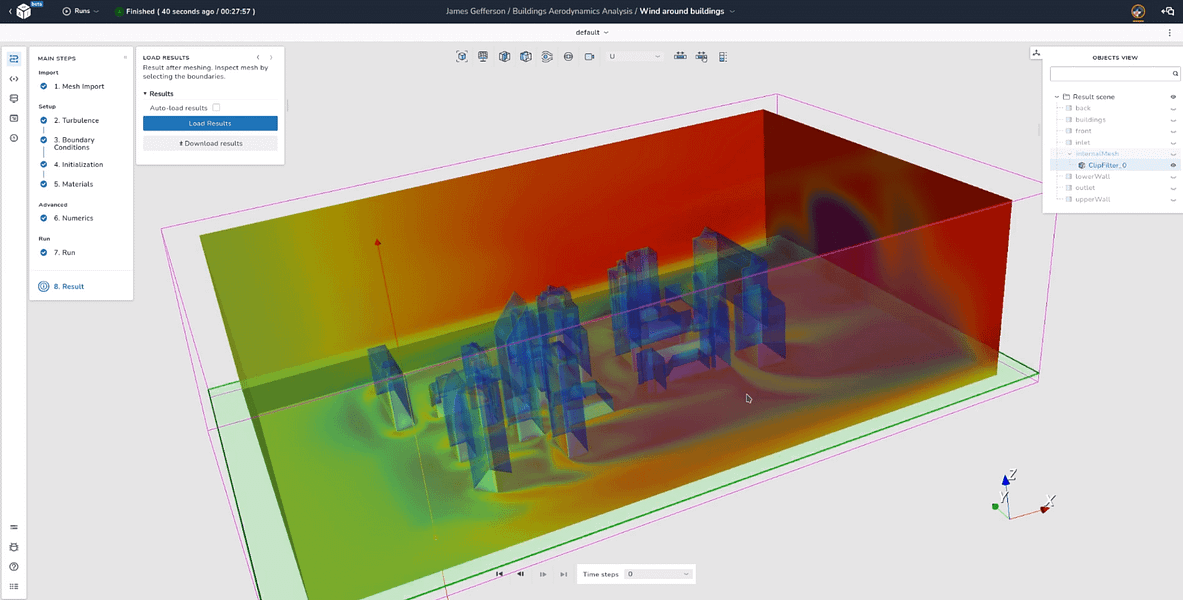Click the fit view to scene icon
The image size is (1183, 600).
pyautogui.click(x=462, y=57)
